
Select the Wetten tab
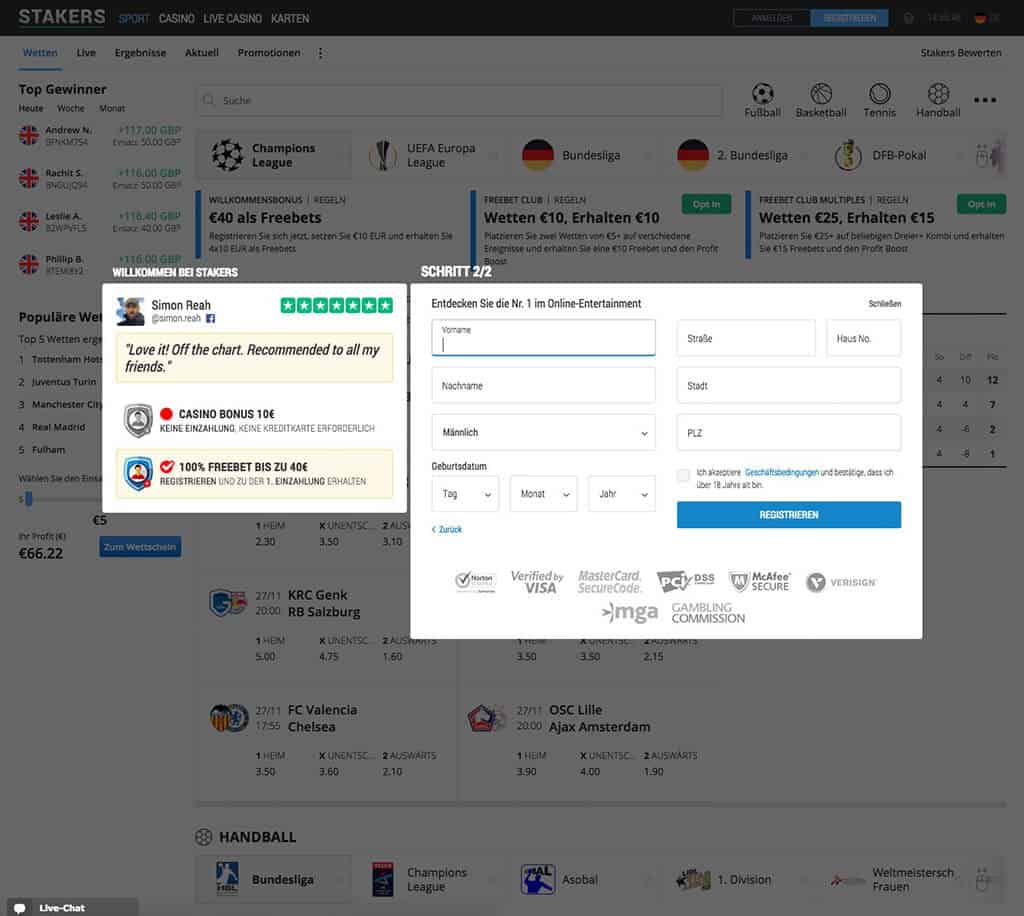(x=40, y=53)
